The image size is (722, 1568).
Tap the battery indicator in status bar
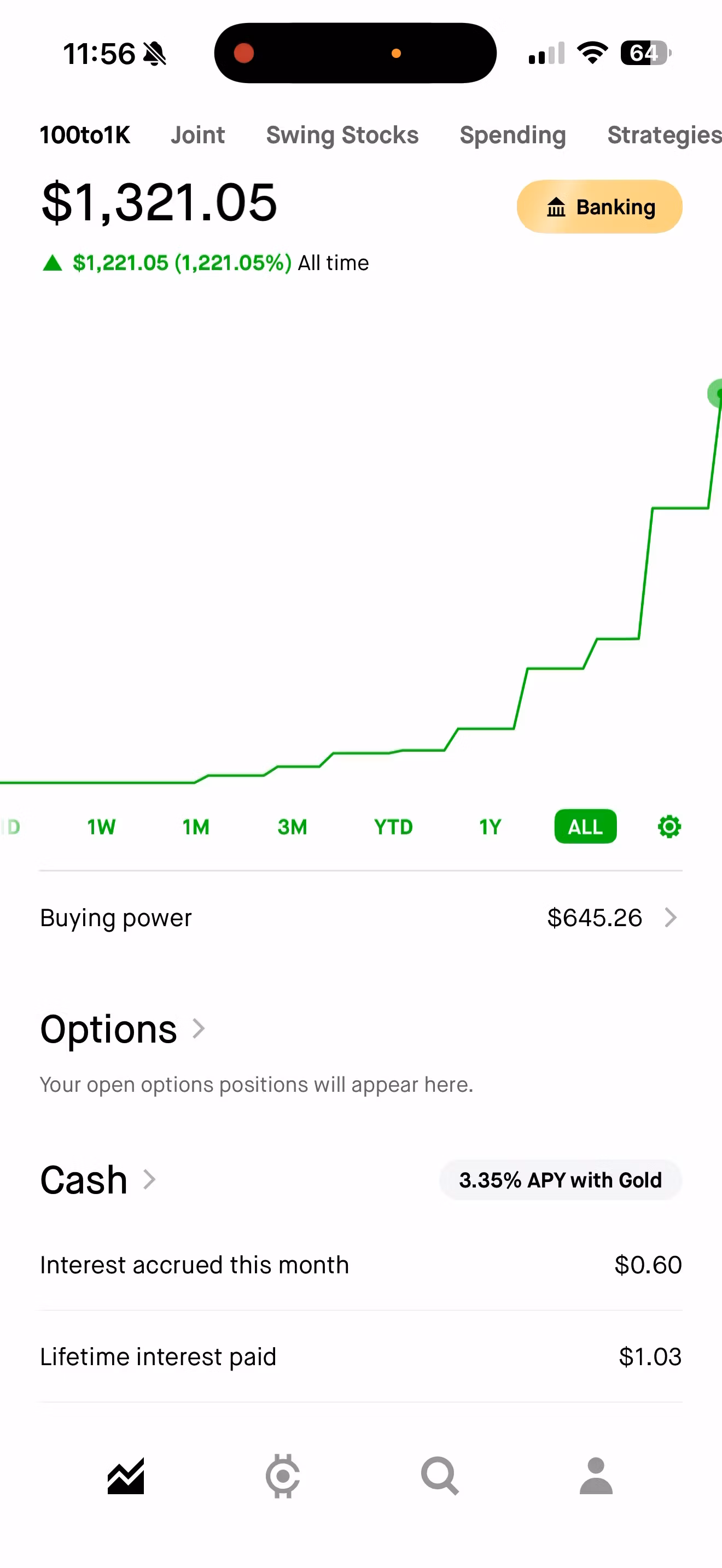(646, 53)
